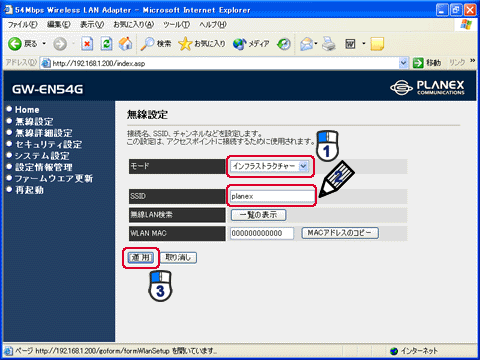The width and height of the screenshot is (480, 360).
Task: Open the ヘルプ(H) menu
Action: point(213,25)
